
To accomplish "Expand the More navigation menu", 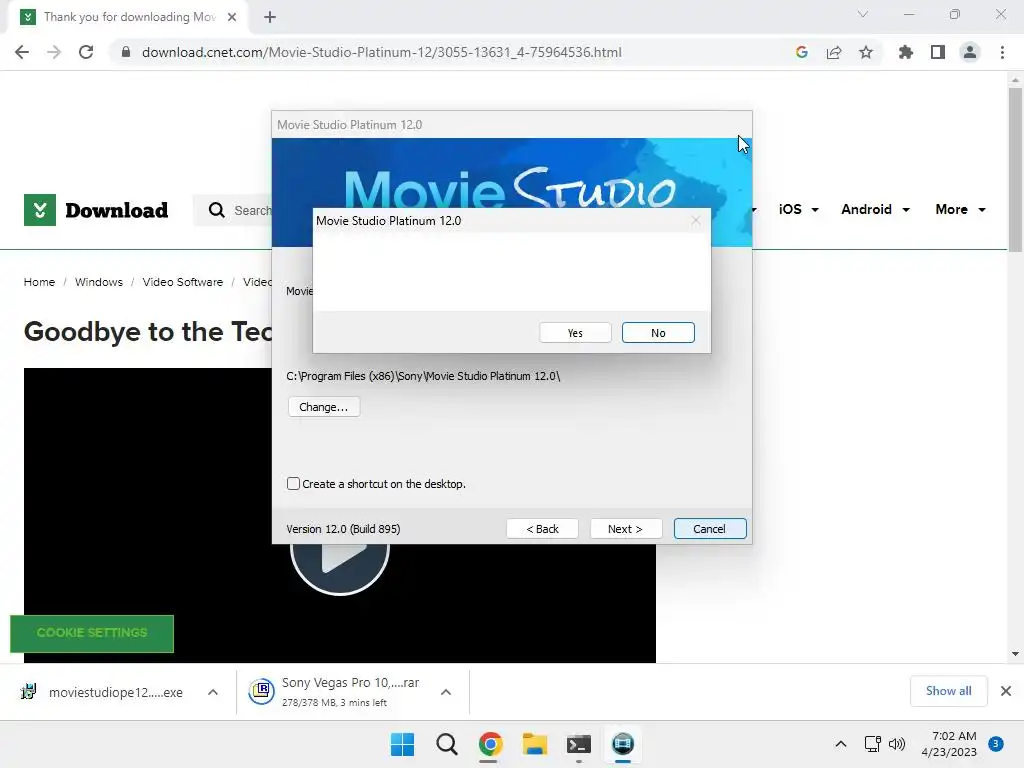I will click(x=961, y=209).
